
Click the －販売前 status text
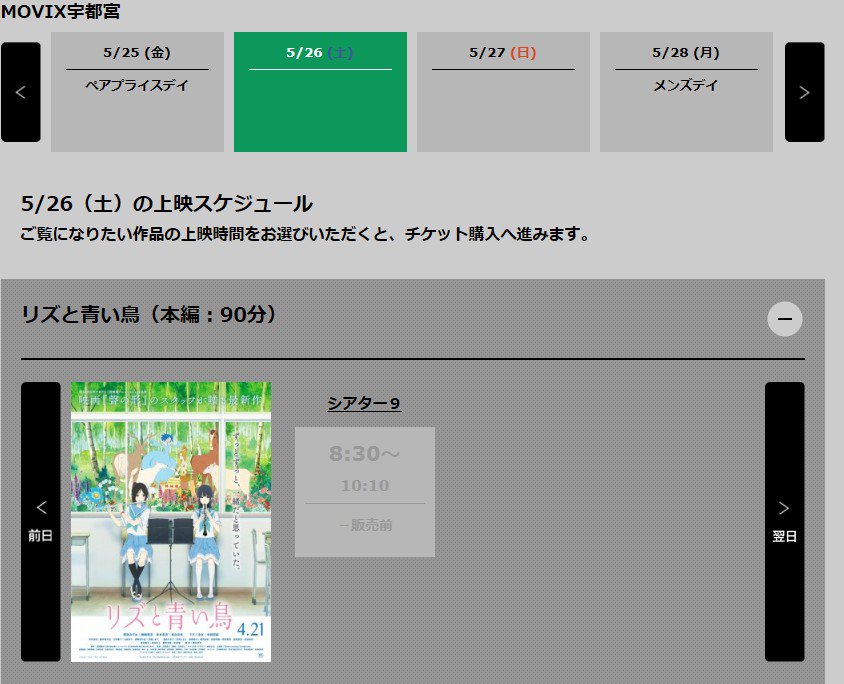[x=365, y=525]
